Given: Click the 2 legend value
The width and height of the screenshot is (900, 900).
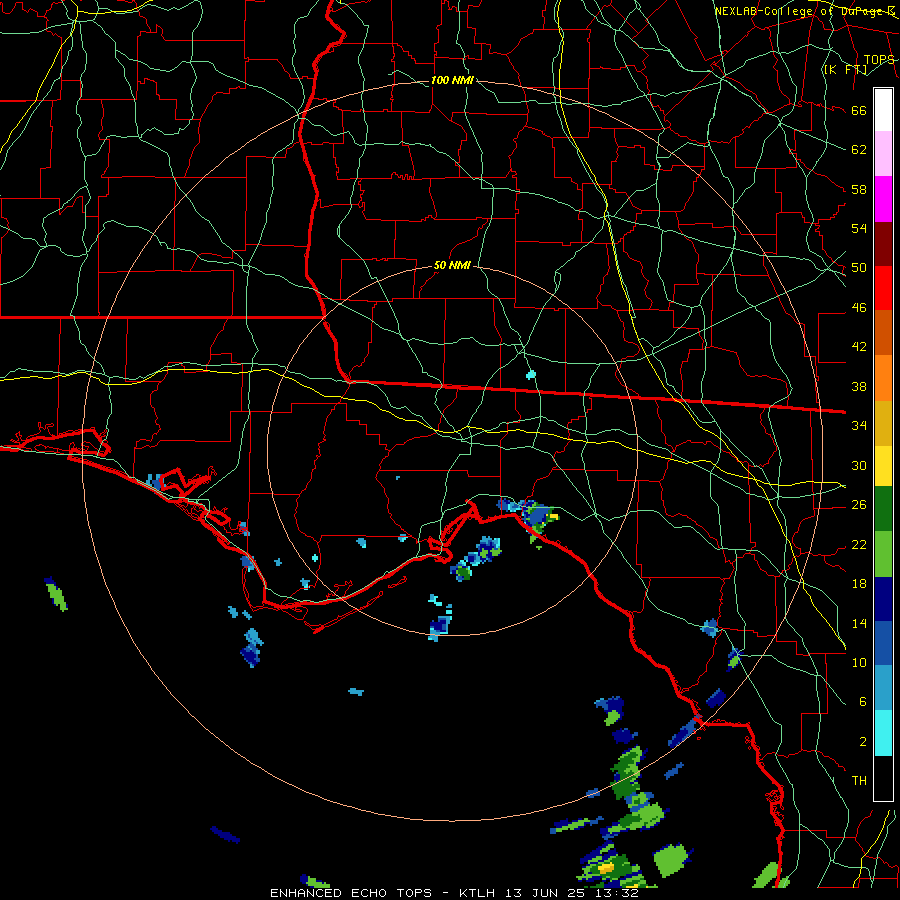Looking at the screenshot, I should [863, 742].
